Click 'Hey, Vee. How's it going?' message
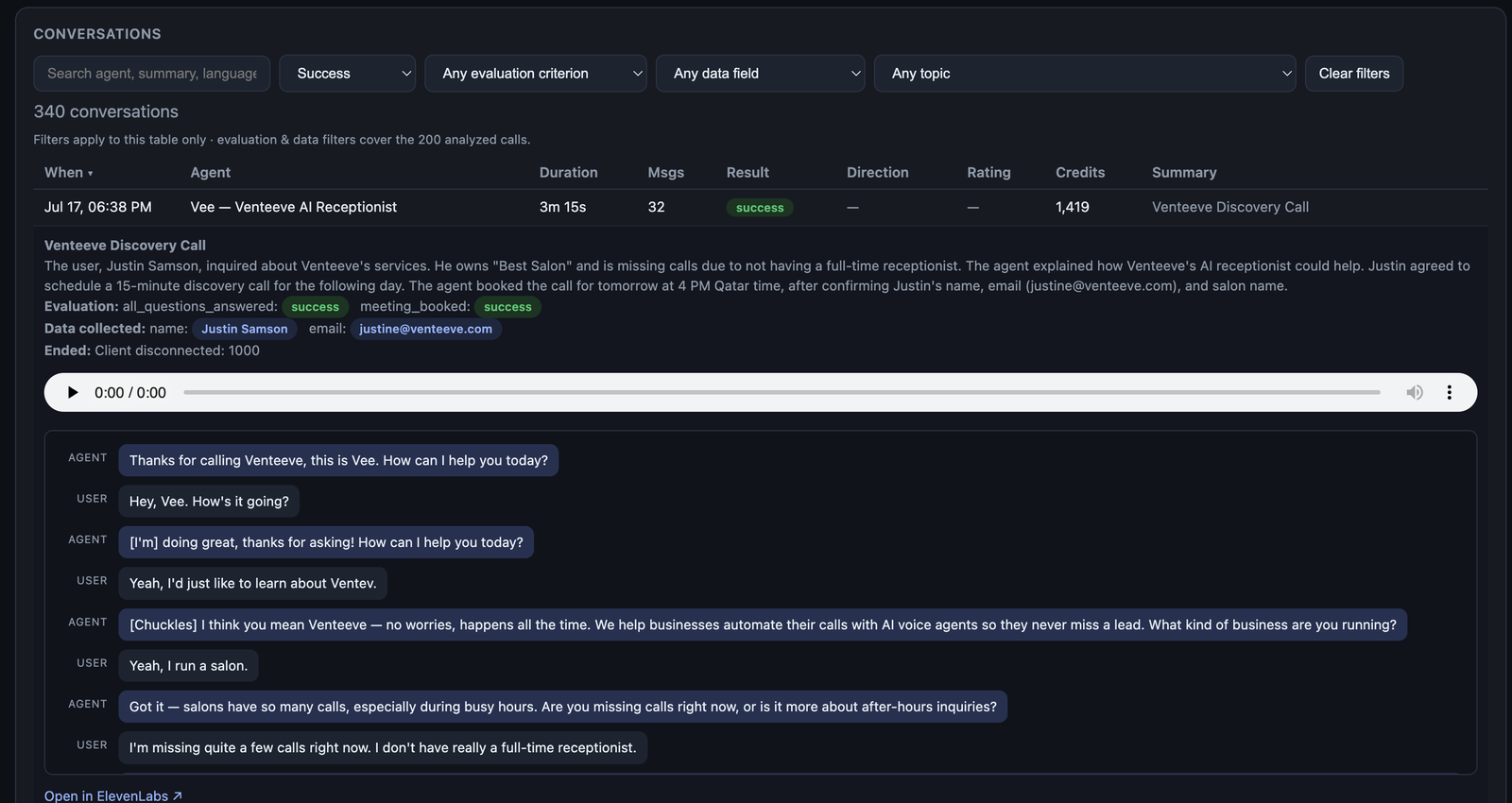1512x803 pixels. coord(209,501)
